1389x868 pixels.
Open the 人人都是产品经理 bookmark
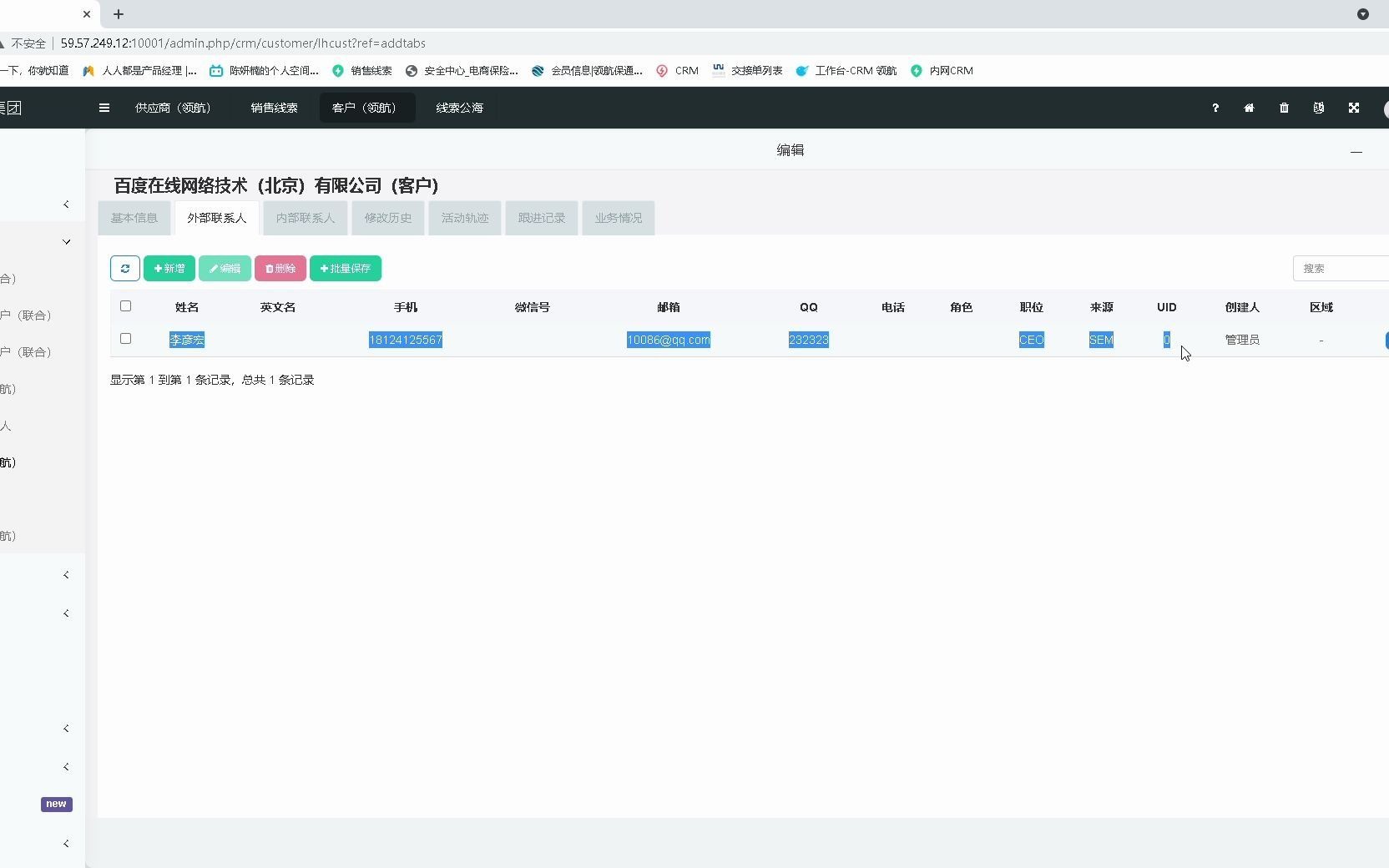(139, 71)
